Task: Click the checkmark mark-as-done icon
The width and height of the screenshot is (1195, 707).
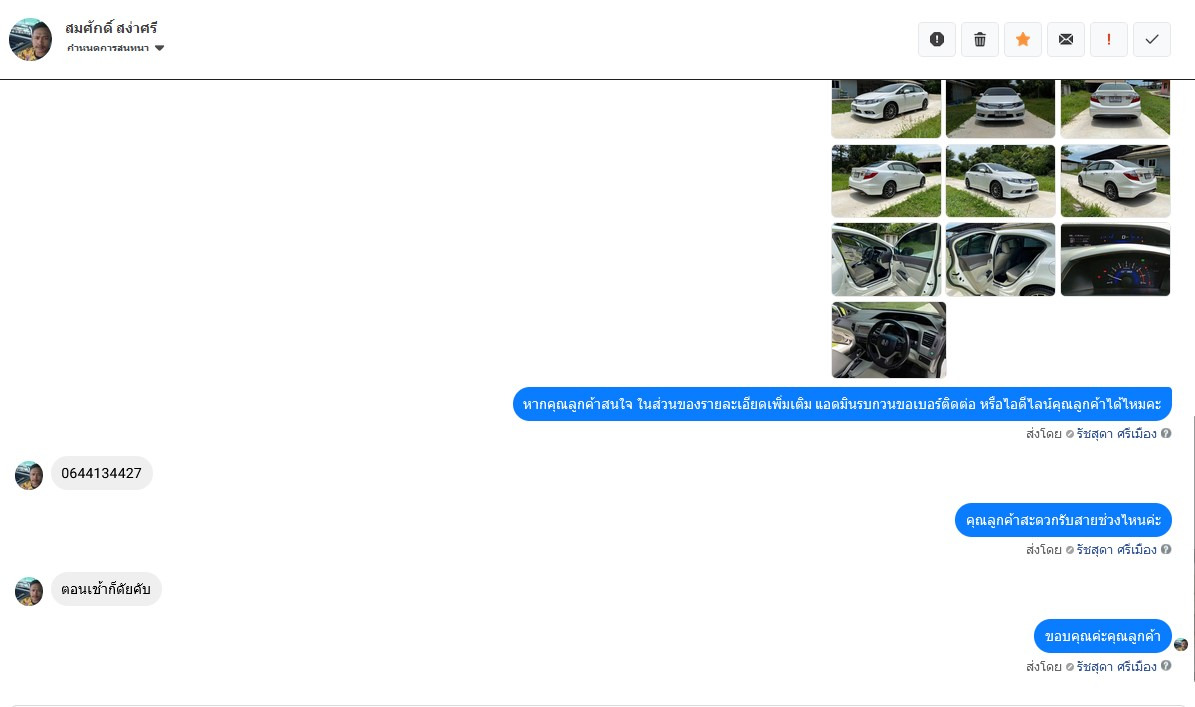Action: 1152,39
